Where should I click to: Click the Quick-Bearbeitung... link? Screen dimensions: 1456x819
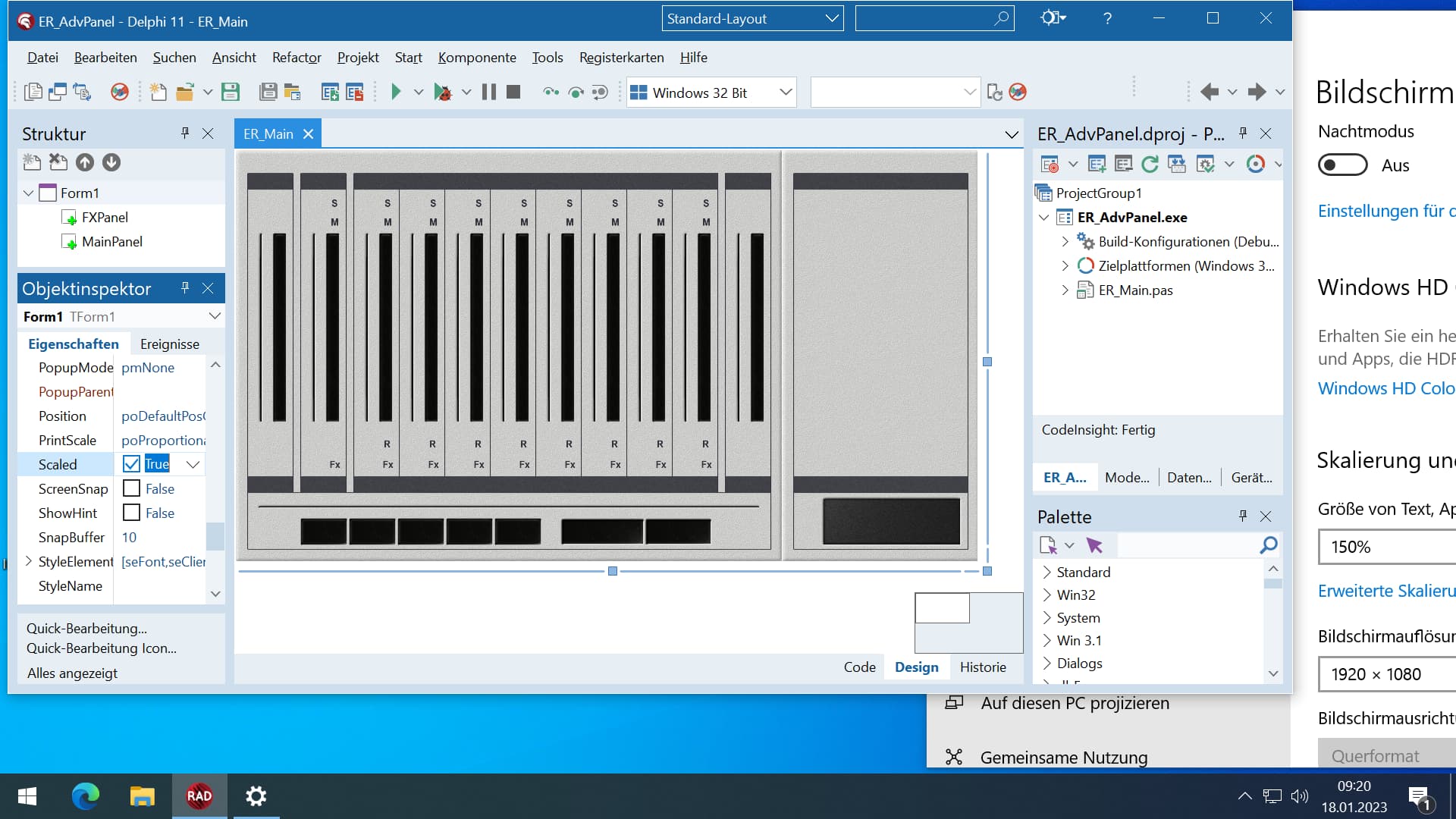(86, 628)
